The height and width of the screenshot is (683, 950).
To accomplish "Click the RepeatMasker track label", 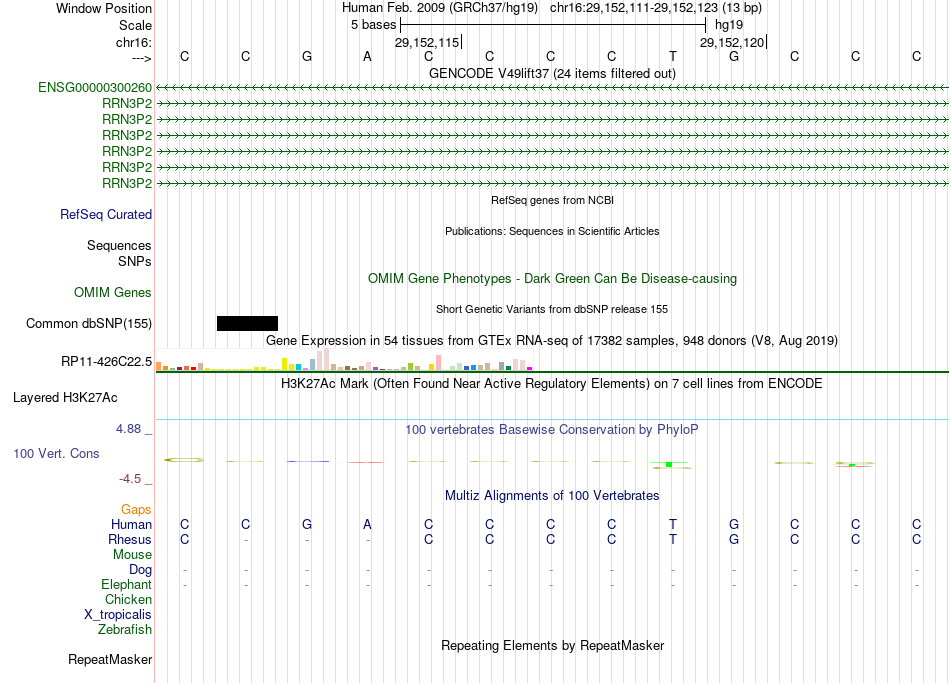I will point(110,659).
